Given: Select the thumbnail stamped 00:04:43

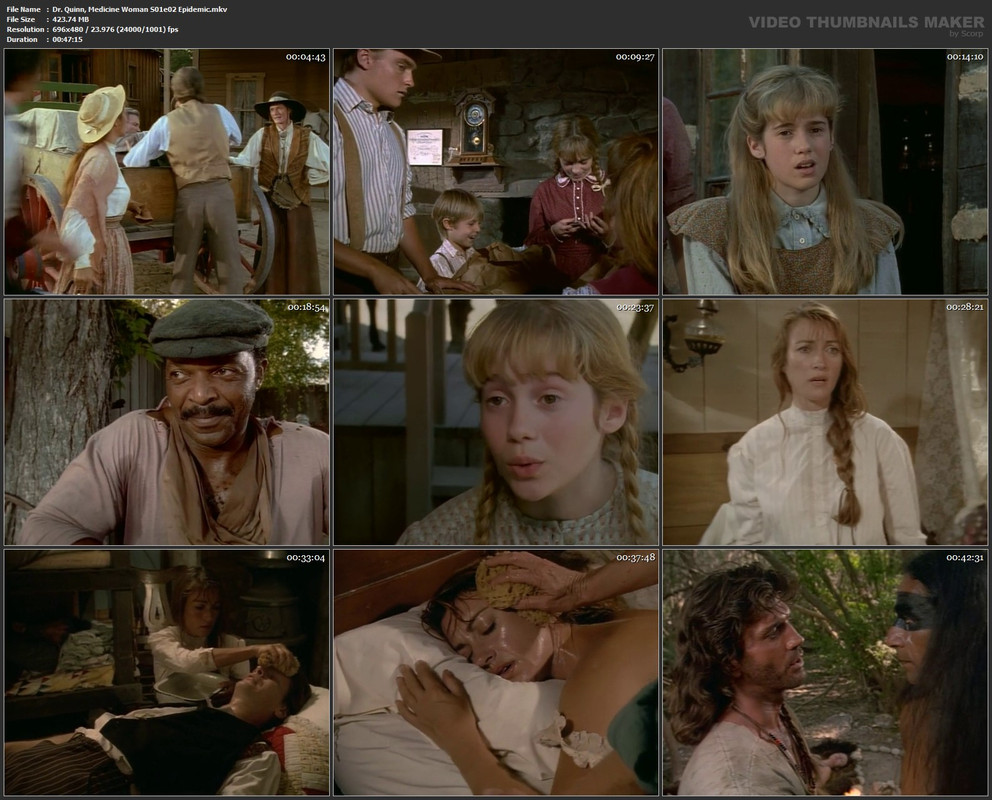Looking at the screenshot, I should click(x=166, y=172).
